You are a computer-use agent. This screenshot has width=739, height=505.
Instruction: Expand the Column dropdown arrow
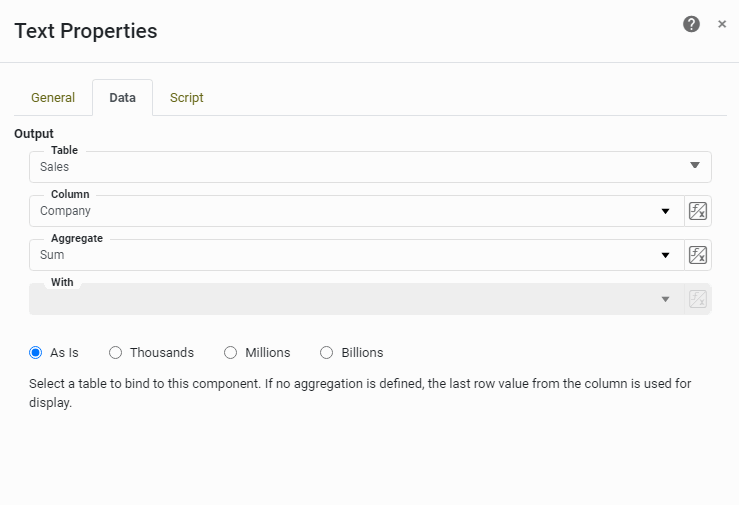tap(666, 211)
